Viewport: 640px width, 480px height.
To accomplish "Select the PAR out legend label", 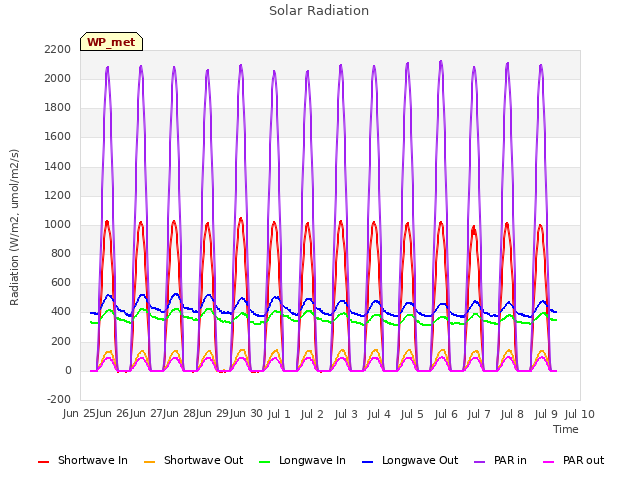I will 583,460.
